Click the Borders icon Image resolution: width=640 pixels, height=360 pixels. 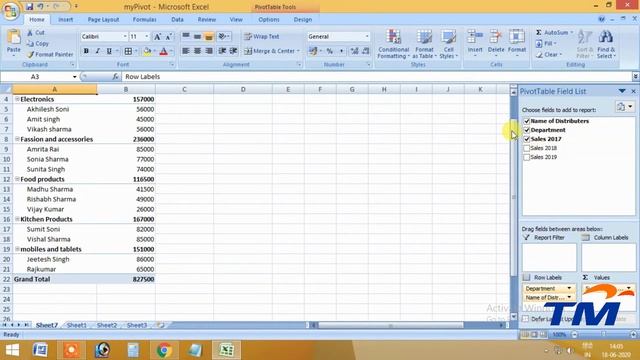coord(128,51)
